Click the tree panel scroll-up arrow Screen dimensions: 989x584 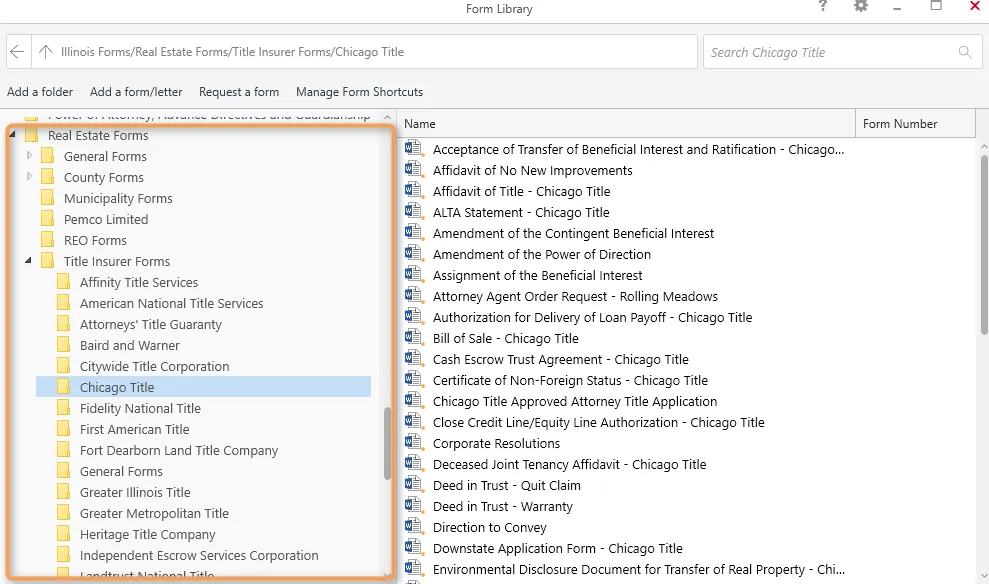pyautogui.click(x=387, y=117)
